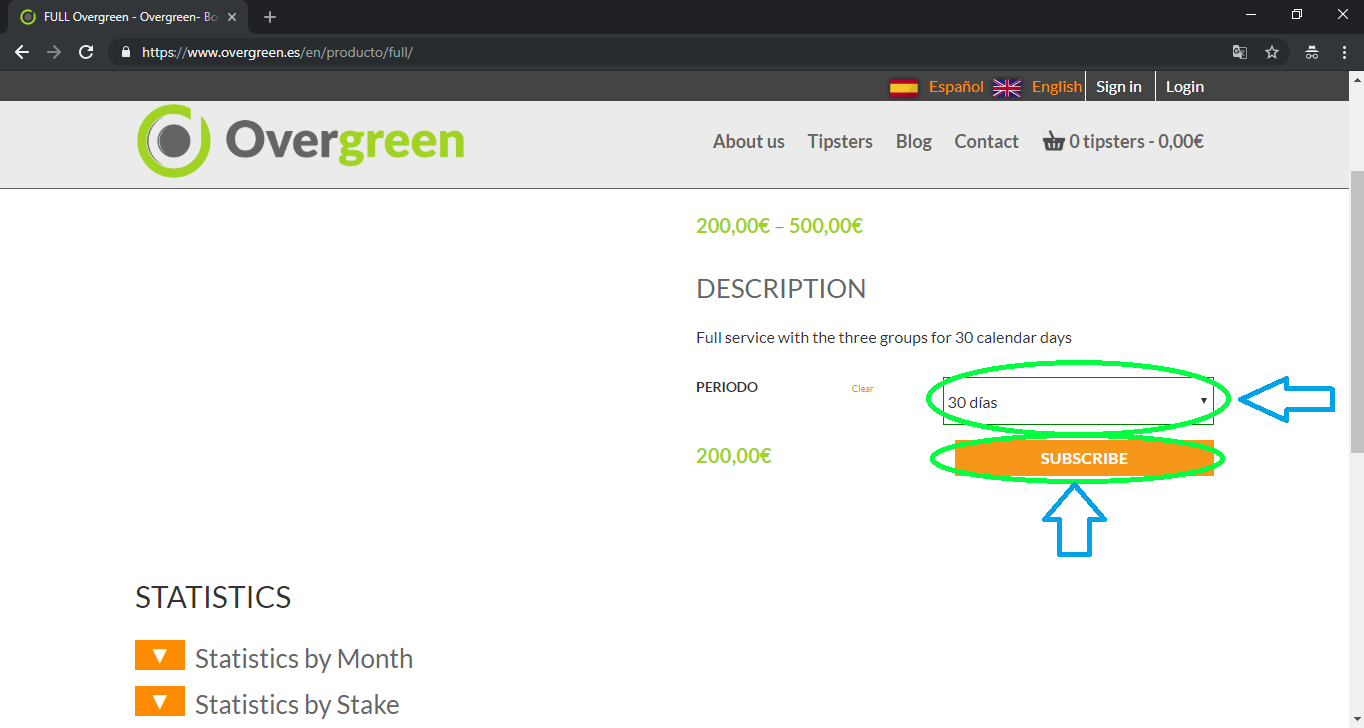Bookmark this page with star icon

click(1272, 52)
